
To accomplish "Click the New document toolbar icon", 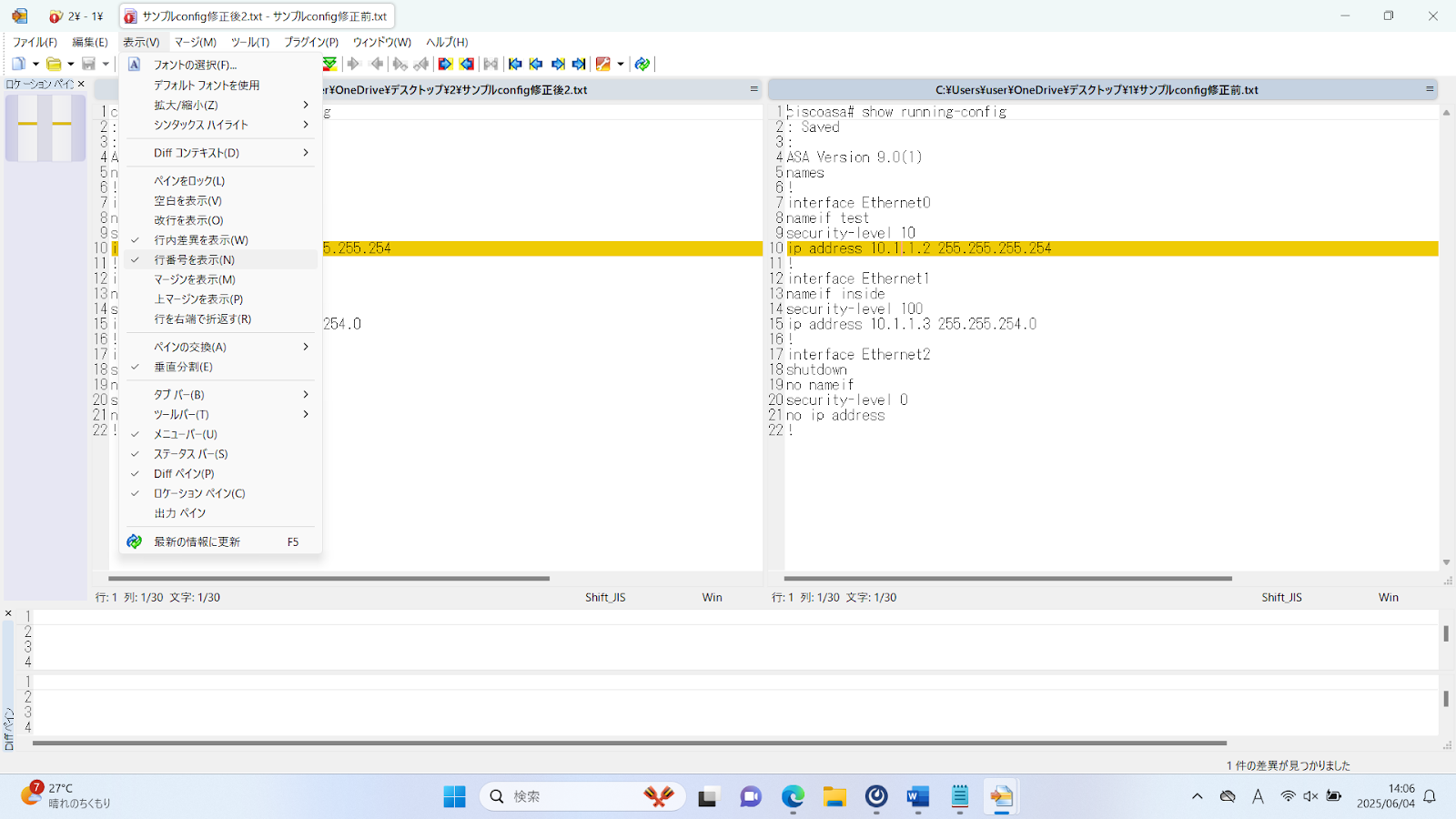I will (x=18, y=64).
